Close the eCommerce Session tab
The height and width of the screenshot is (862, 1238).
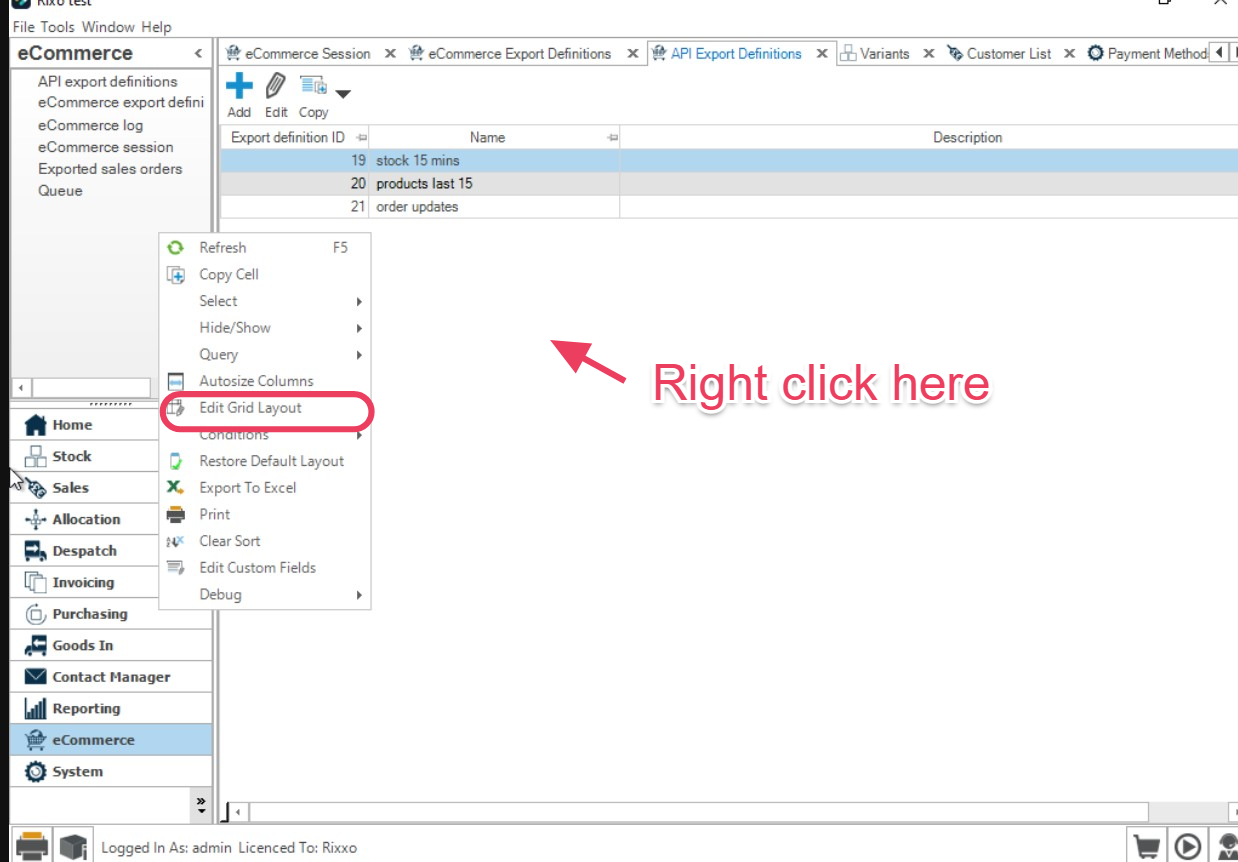pyautogui.click(x=390, y=54)
